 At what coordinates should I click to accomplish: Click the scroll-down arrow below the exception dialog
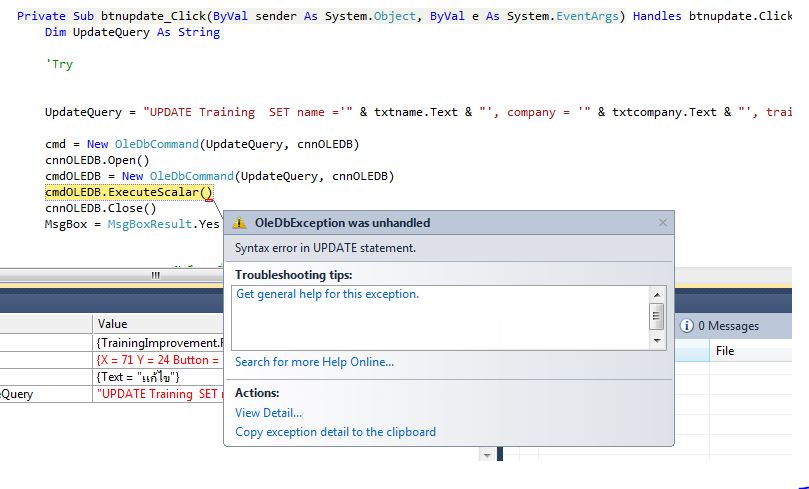487,456
